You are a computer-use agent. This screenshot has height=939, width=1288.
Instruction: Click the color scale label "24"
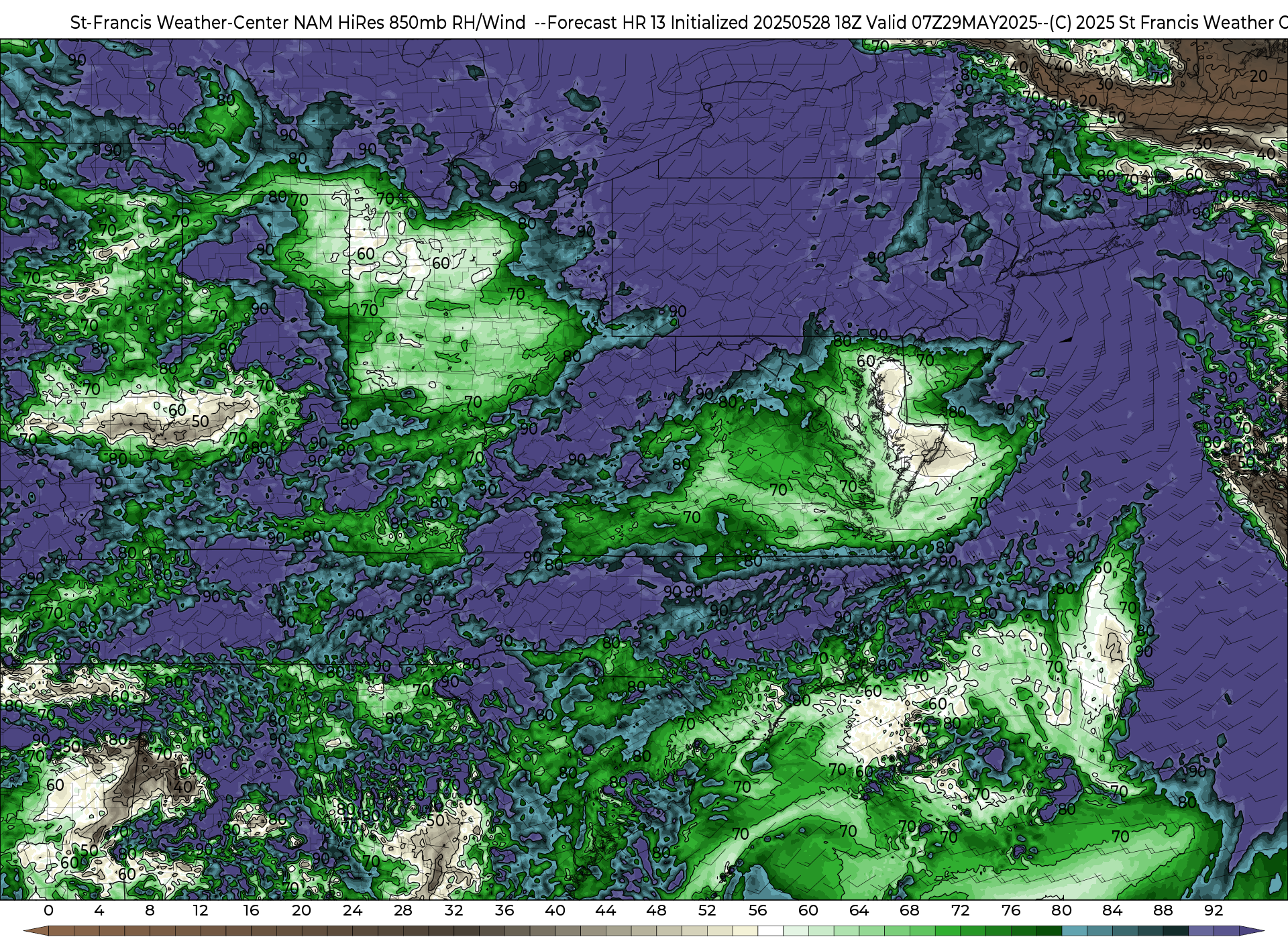(352, 910)
